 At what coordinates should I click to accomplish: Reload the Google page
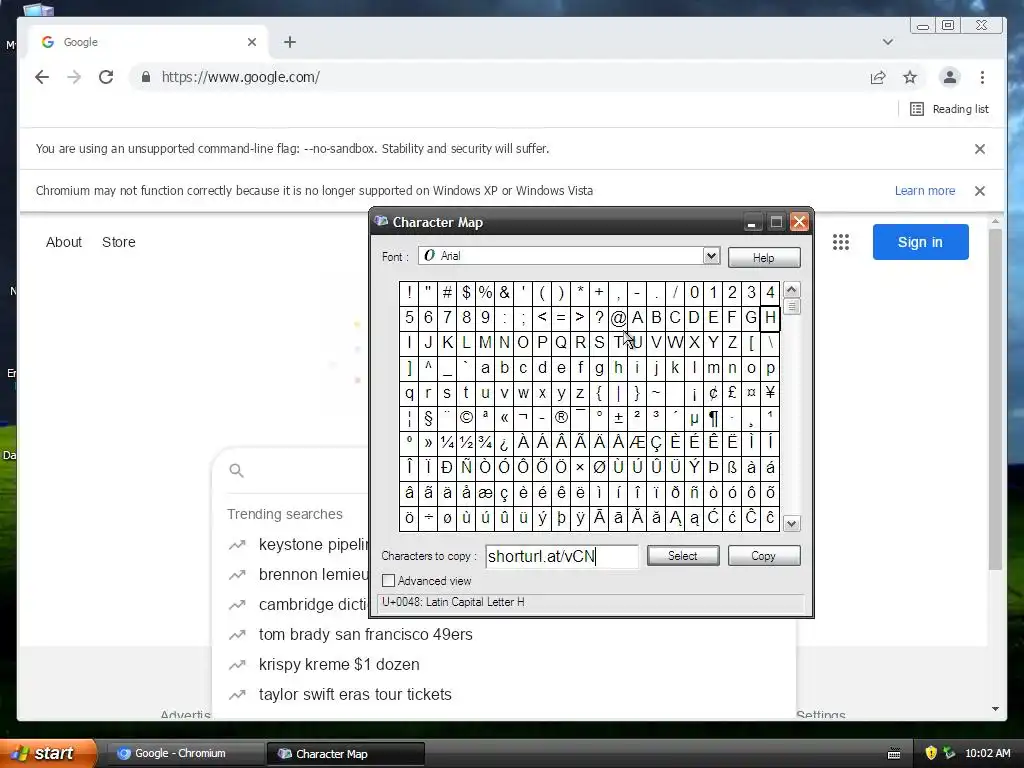[x=106, y=77]
